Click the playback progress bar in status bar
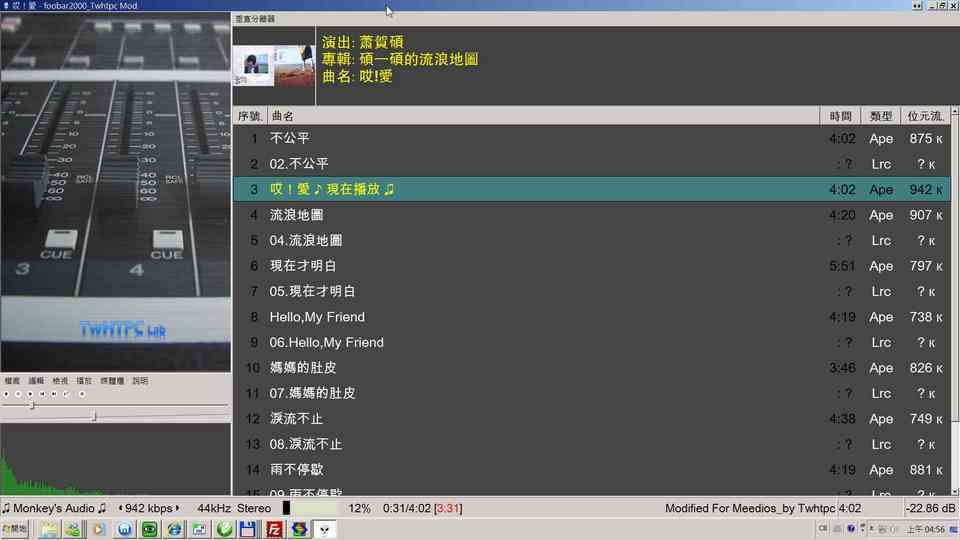This screenshot has width=960, height=540. coord(310,508)
